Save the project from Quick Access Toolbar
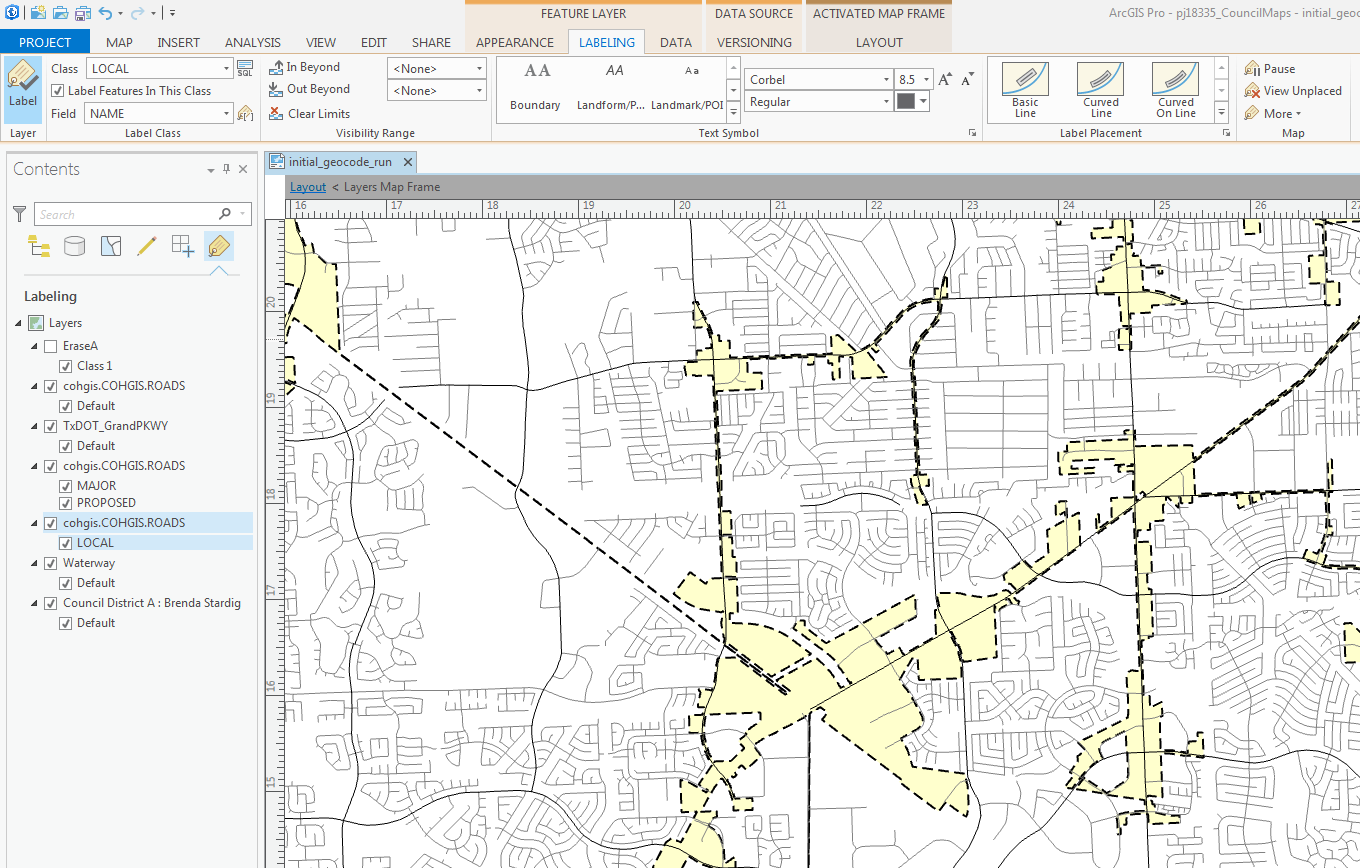Viewport: 1360px width, 868px height. [82, 13]
